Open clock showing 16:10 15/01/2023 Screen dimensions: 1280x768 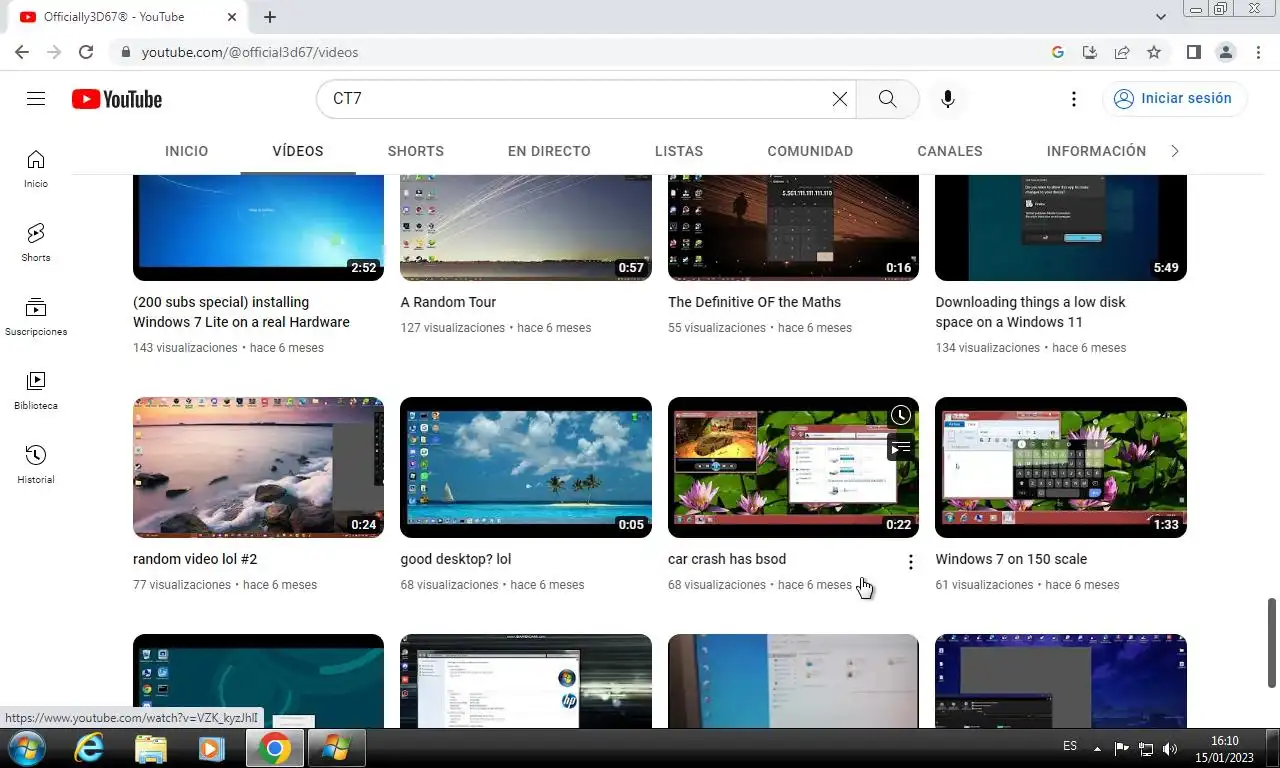tap(1225, 749)
